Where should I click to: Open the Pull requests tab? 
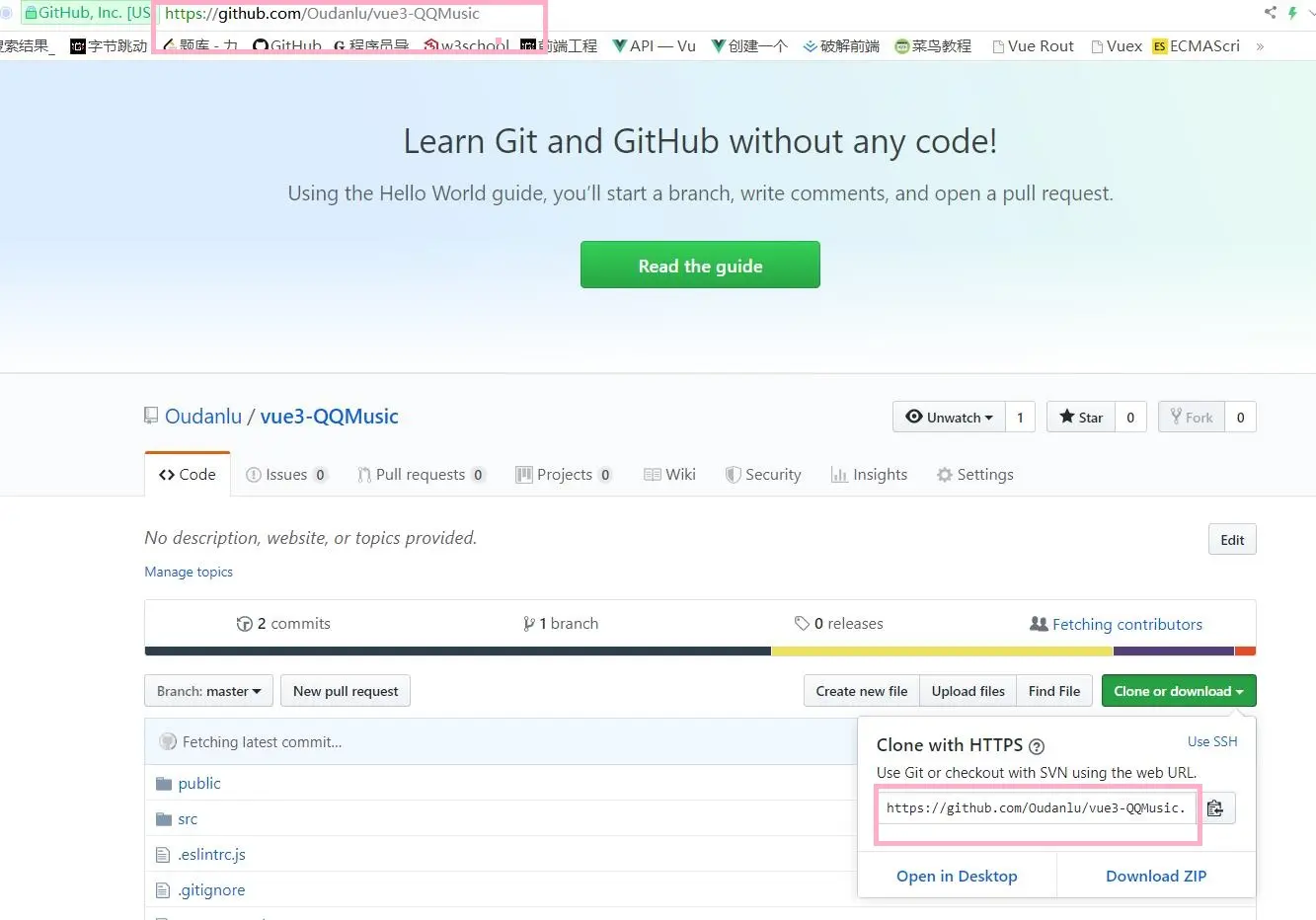click(x=422, y=475)
